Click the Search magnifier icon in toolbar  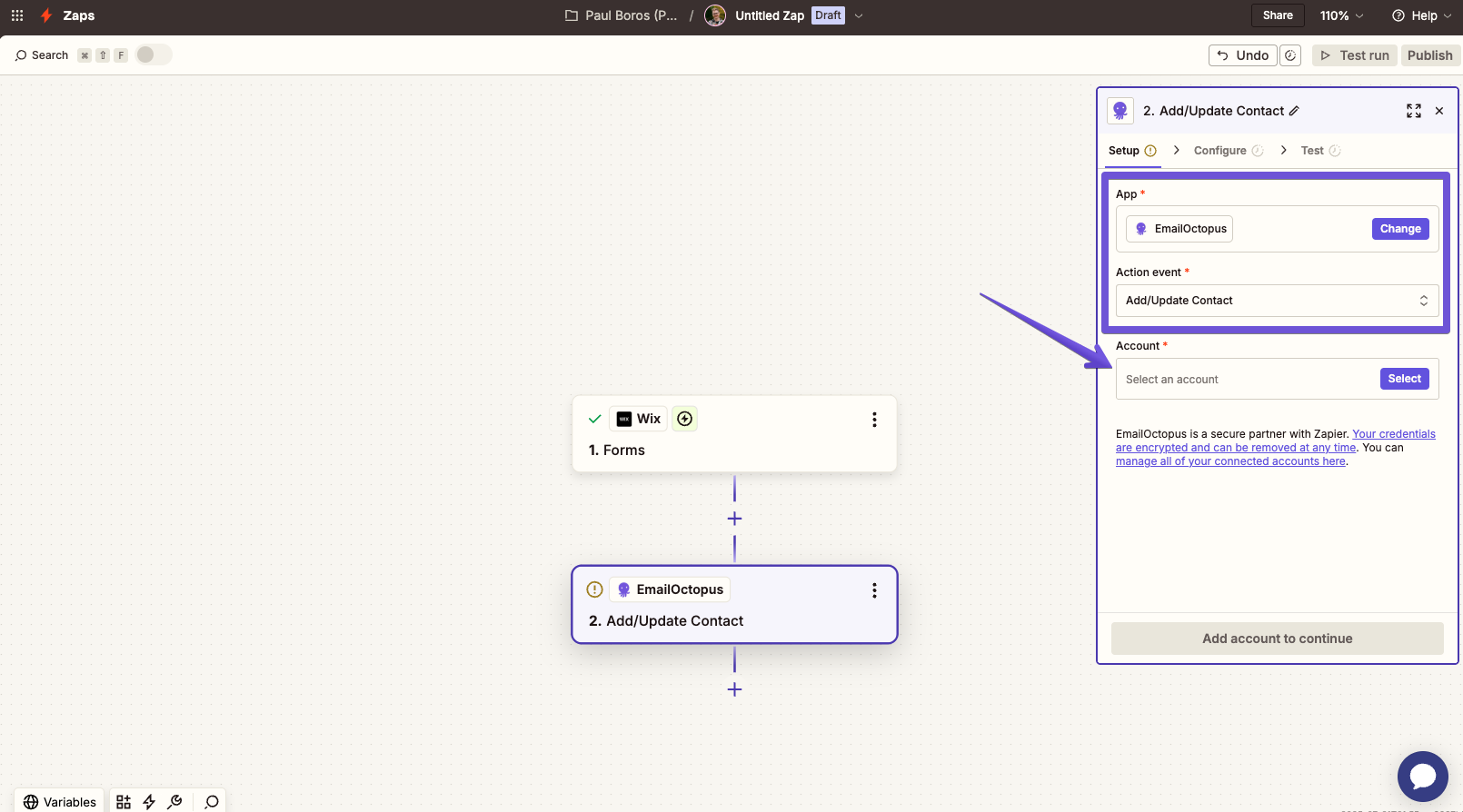(21, 55)
